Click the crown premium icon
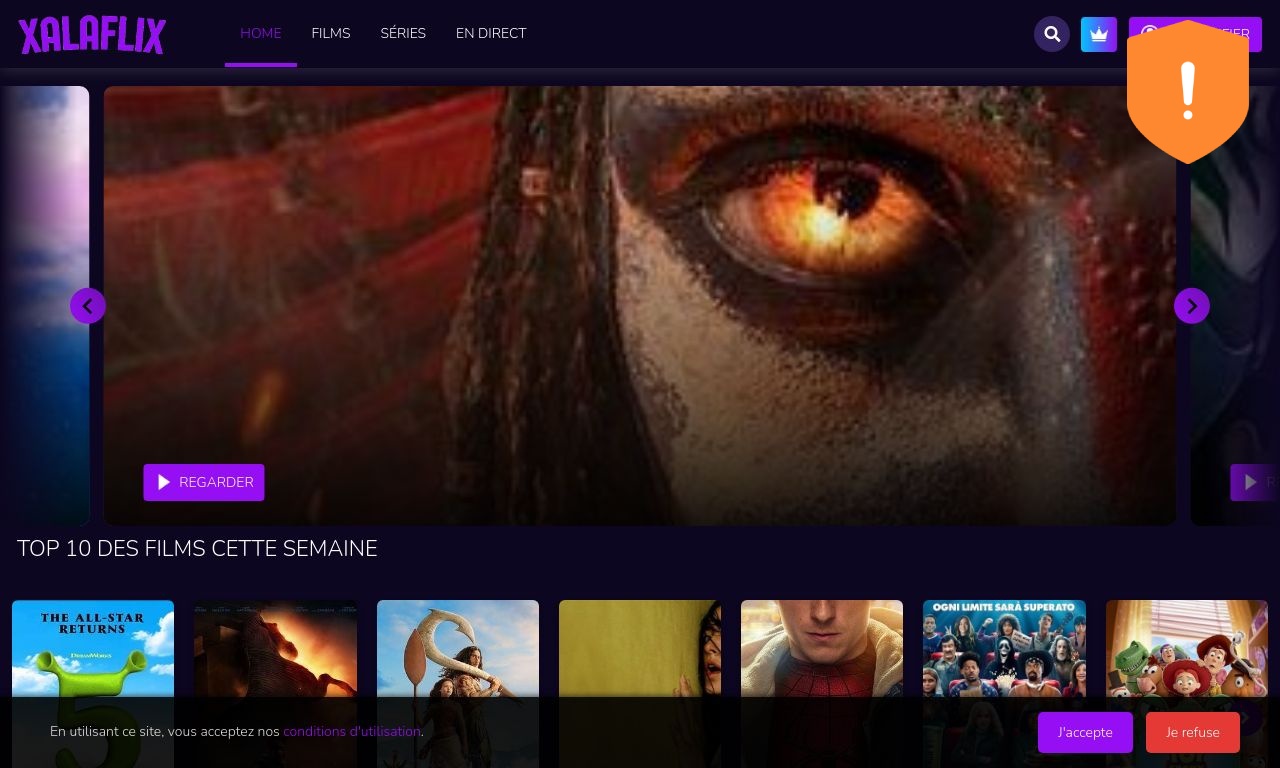Image resolution: width=1280 pixels, height=768 pixels. [x=1099, y=34]
